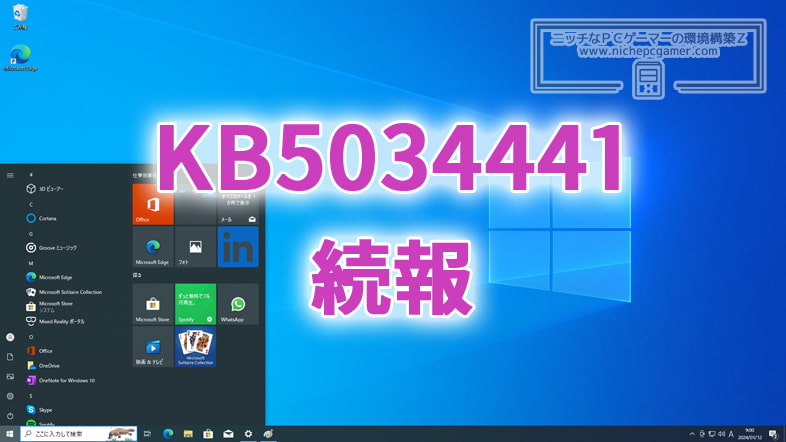786x442 pixels.
Task: Open Task View on the taskbar
Action: [147, 434]
